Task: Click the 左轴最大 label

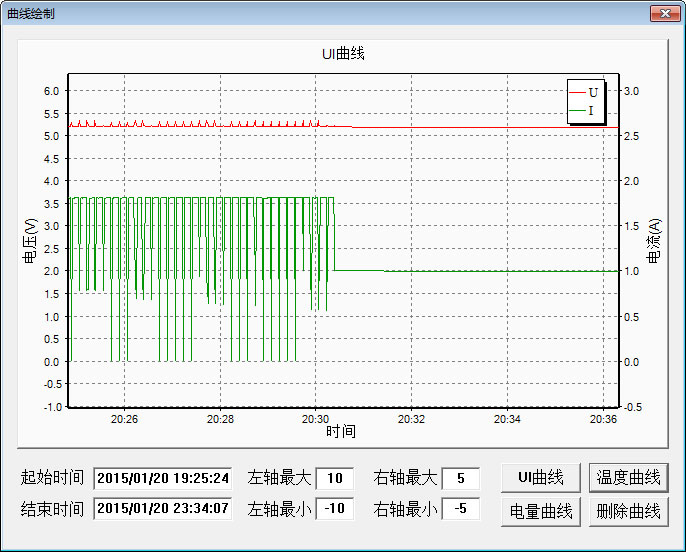Action: [x=279, y=477]
